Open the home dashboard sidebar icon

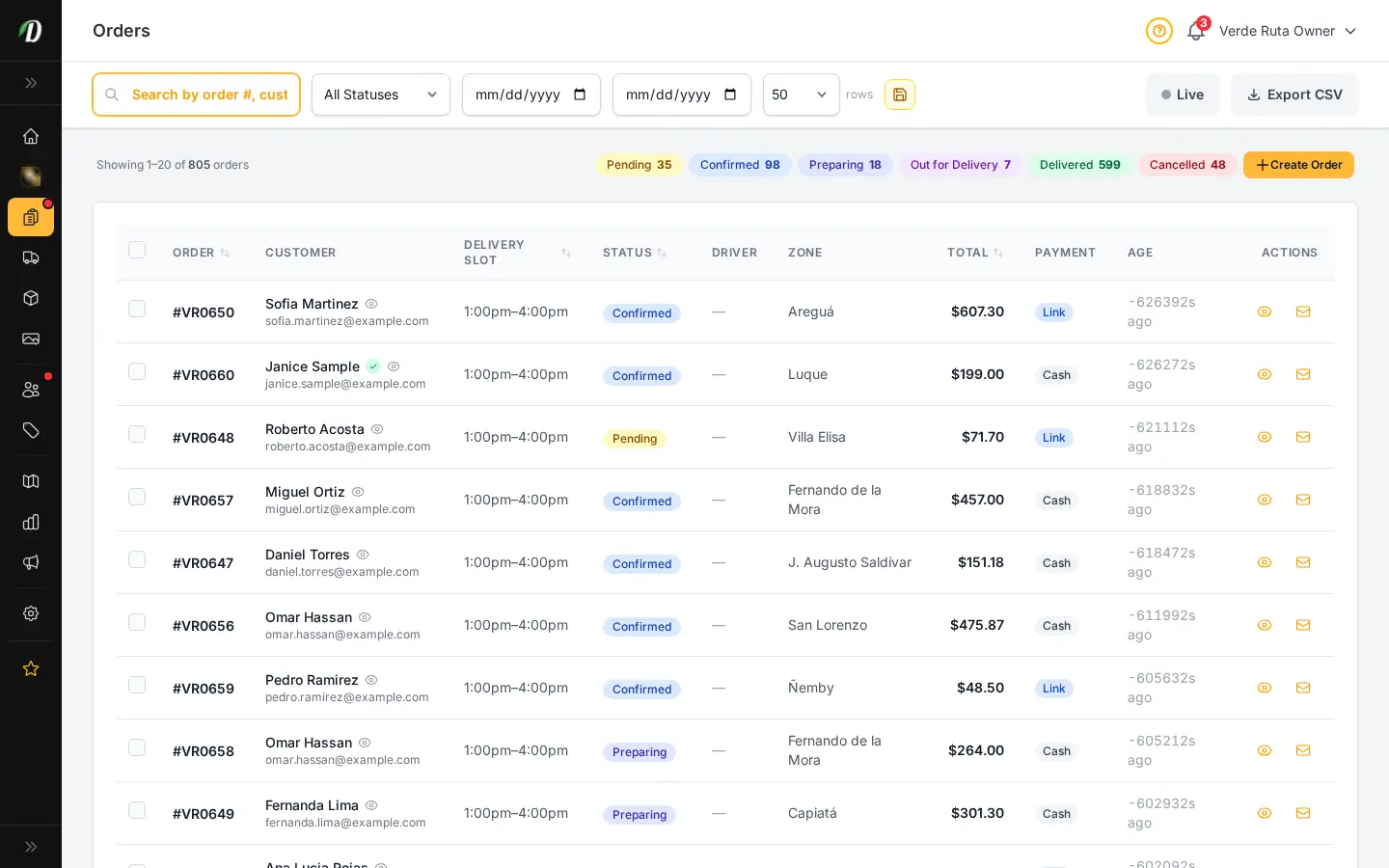(31, 136)
